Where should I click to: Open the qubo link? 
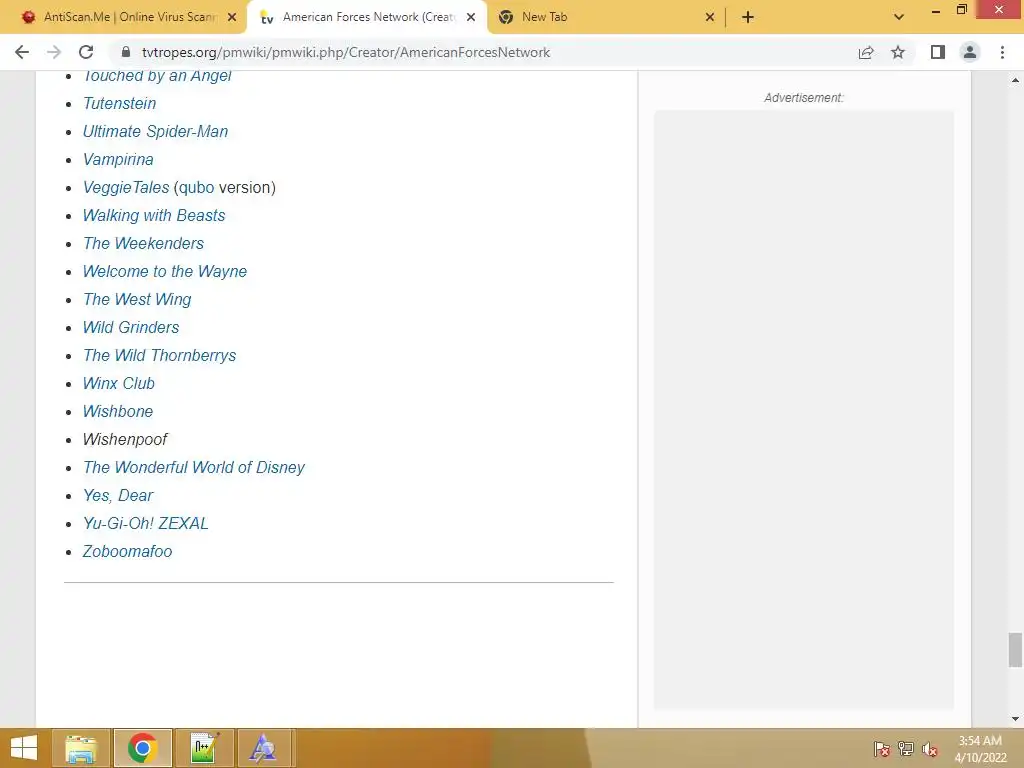pos(197,187)
